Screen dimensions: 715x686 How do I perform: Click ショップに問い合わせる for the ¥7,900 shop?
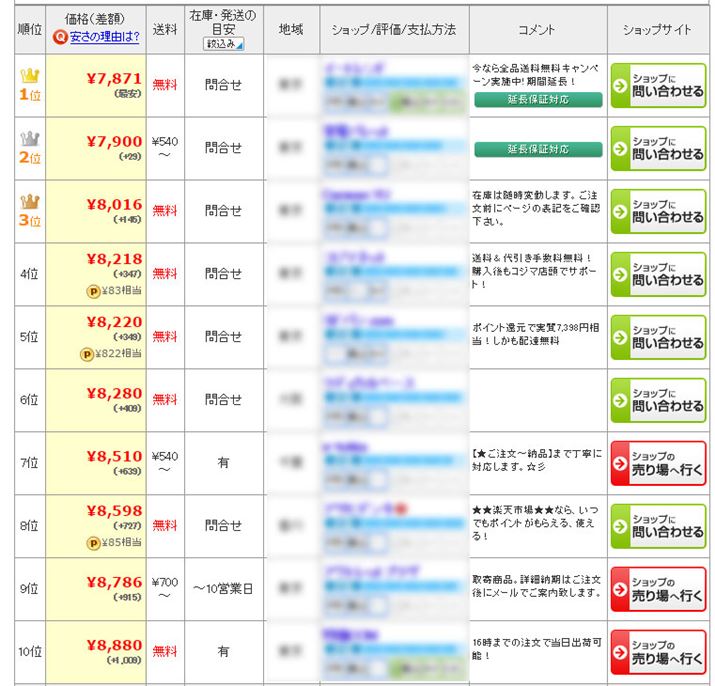[658, 148]
